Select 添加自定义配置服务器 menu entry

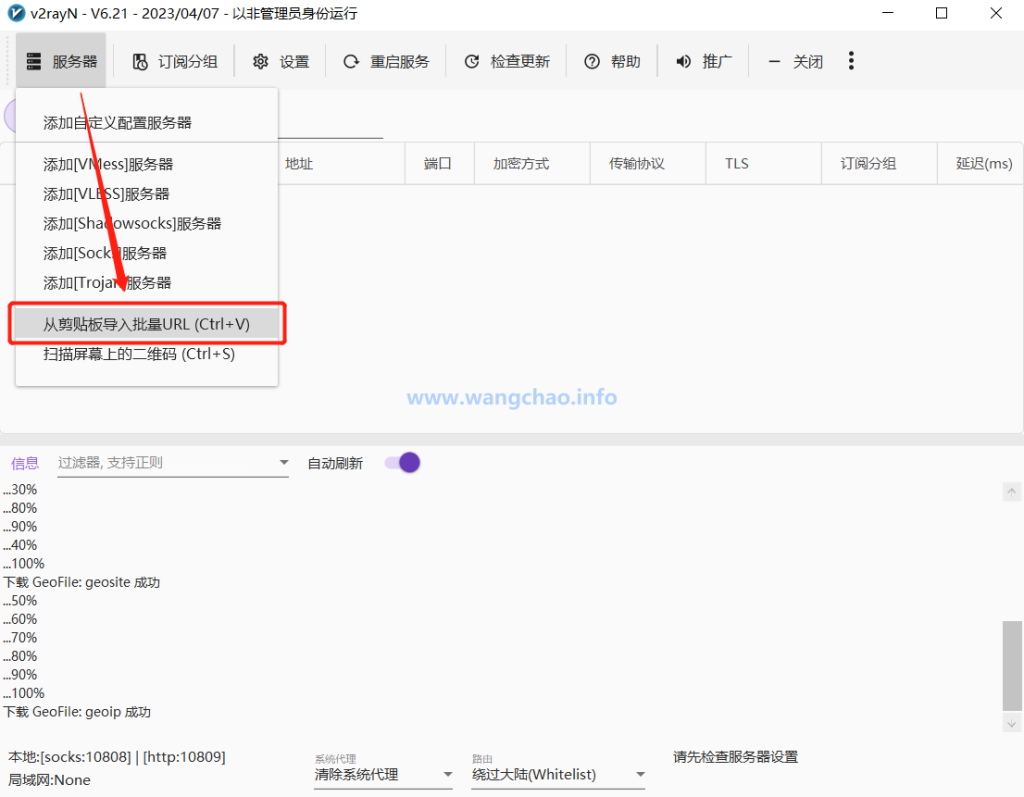coord(147,123)
